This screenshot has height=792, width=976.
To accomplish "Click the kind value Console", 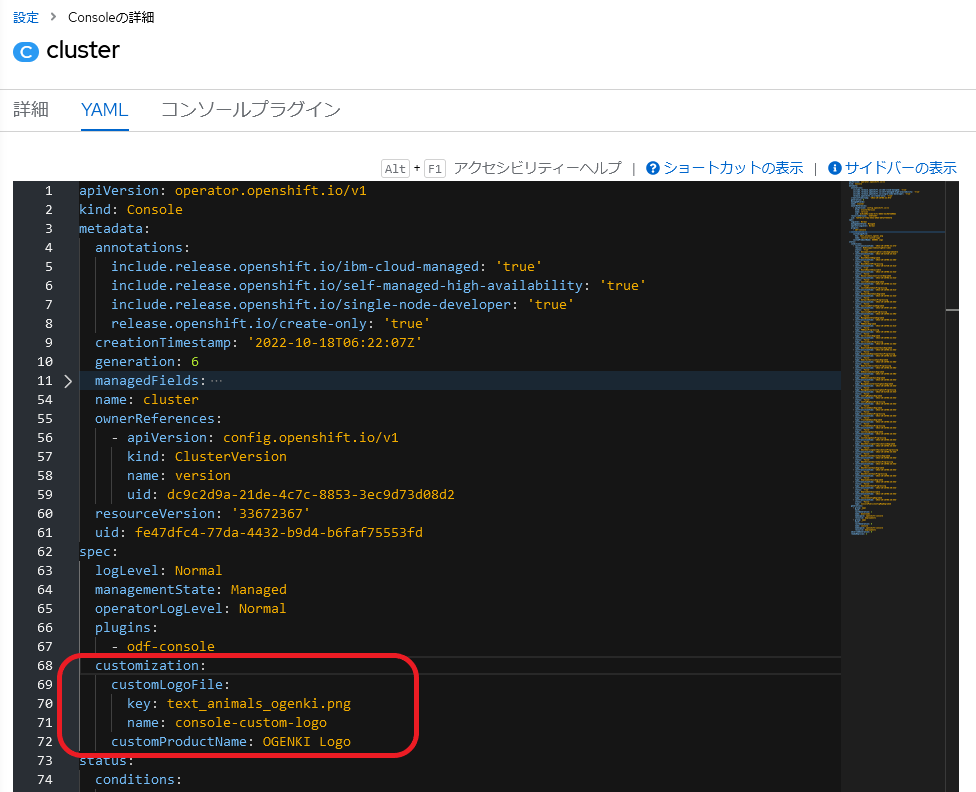I will click(x=154, y=210).
